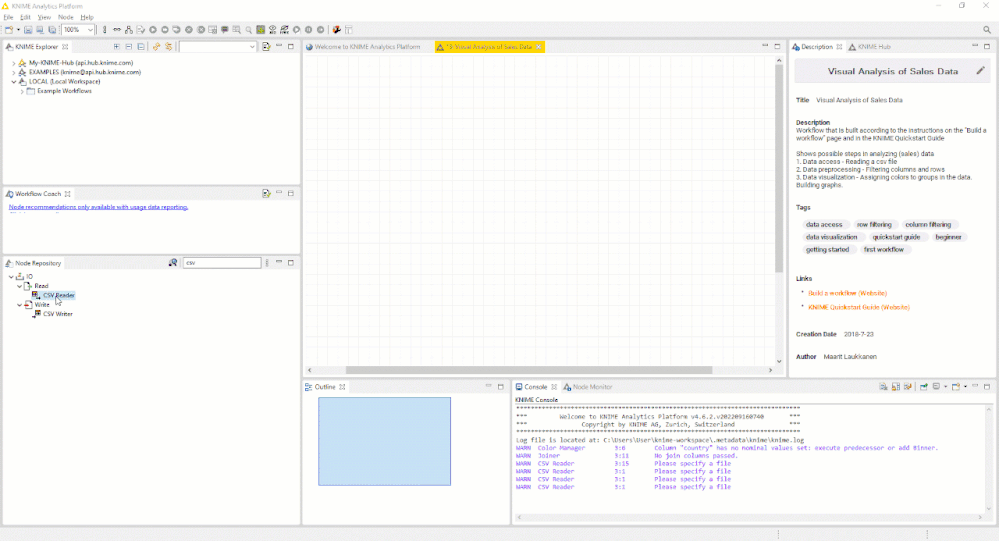Image resolution: width=999 pixels, height=541 pixels.
Task: Open the Node menu
Action: coord(66,17)
